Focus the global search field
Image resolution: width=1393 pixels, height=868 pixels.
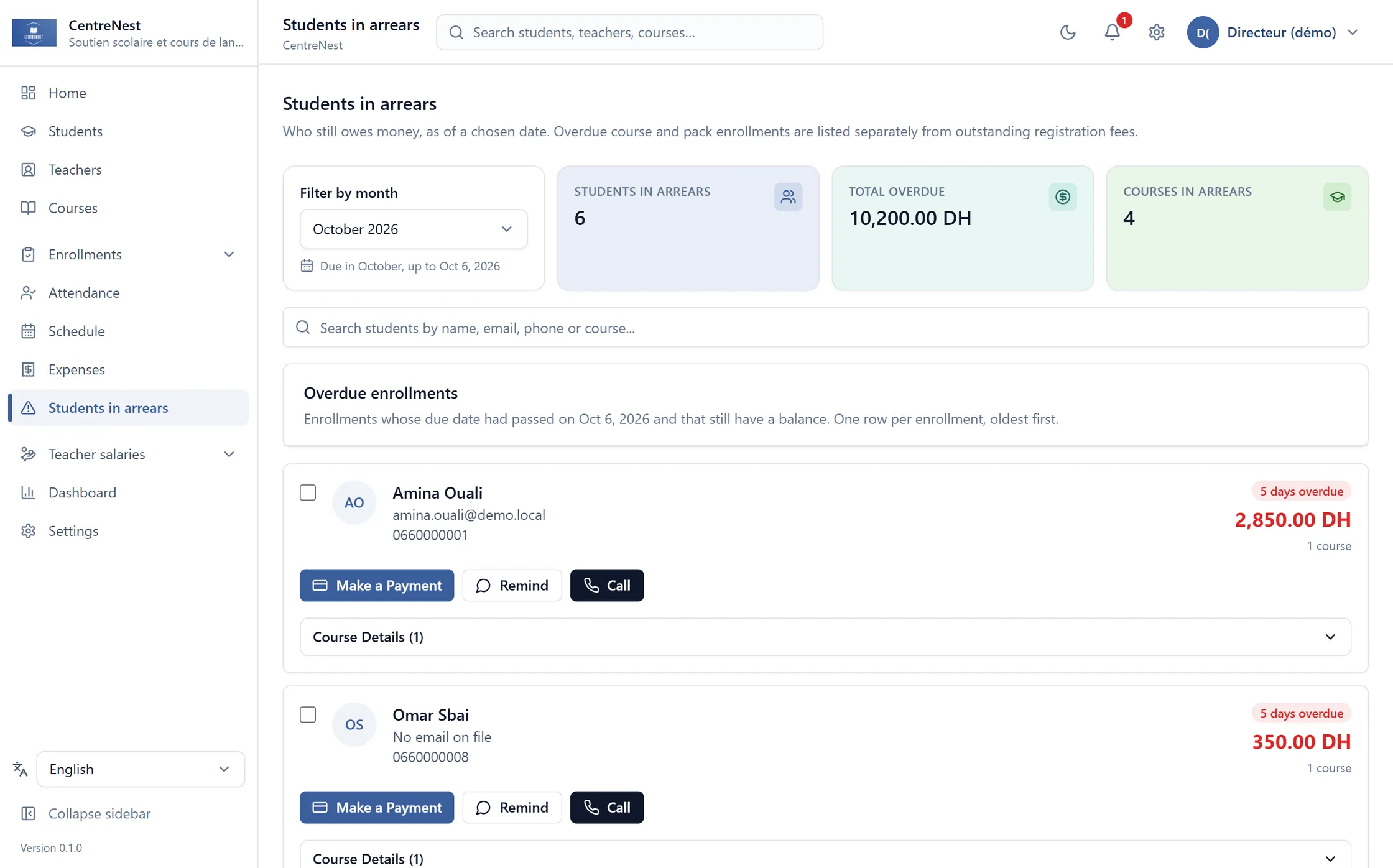(629, 32)
